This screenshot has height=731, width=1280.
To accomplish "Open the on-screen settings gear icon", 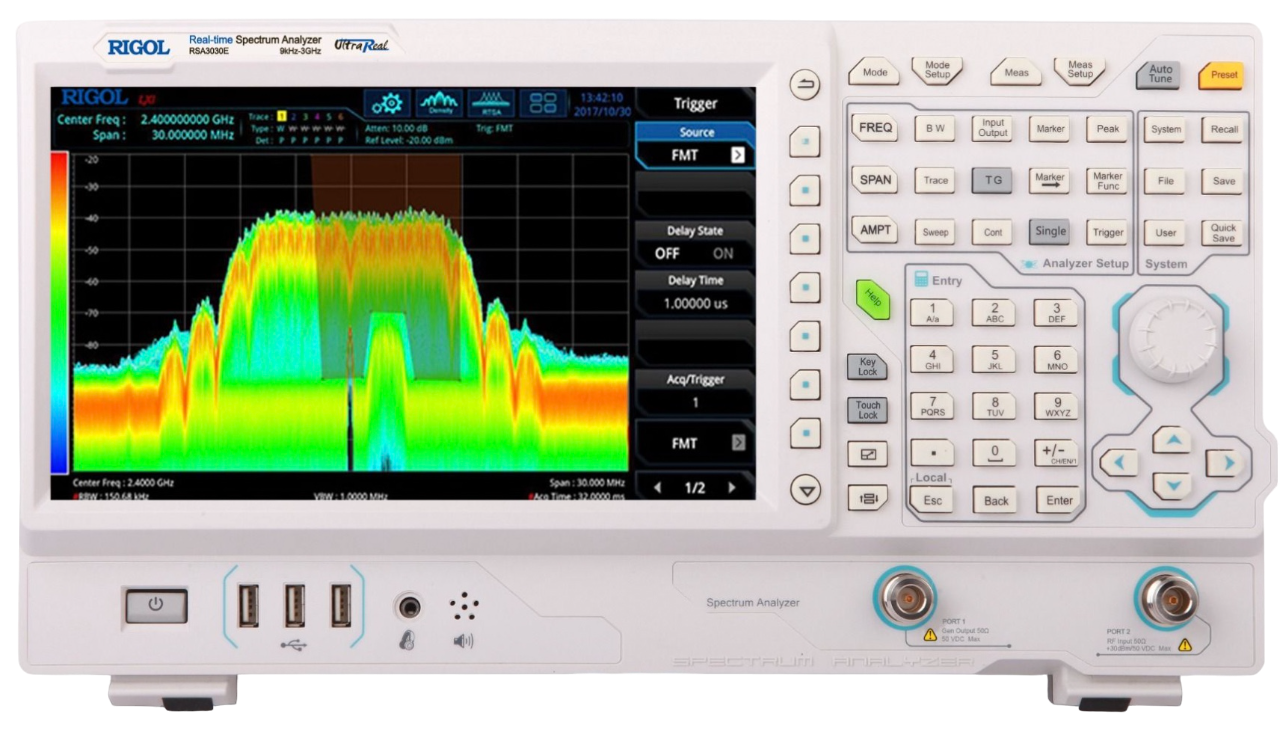I will tap(386, 104).
